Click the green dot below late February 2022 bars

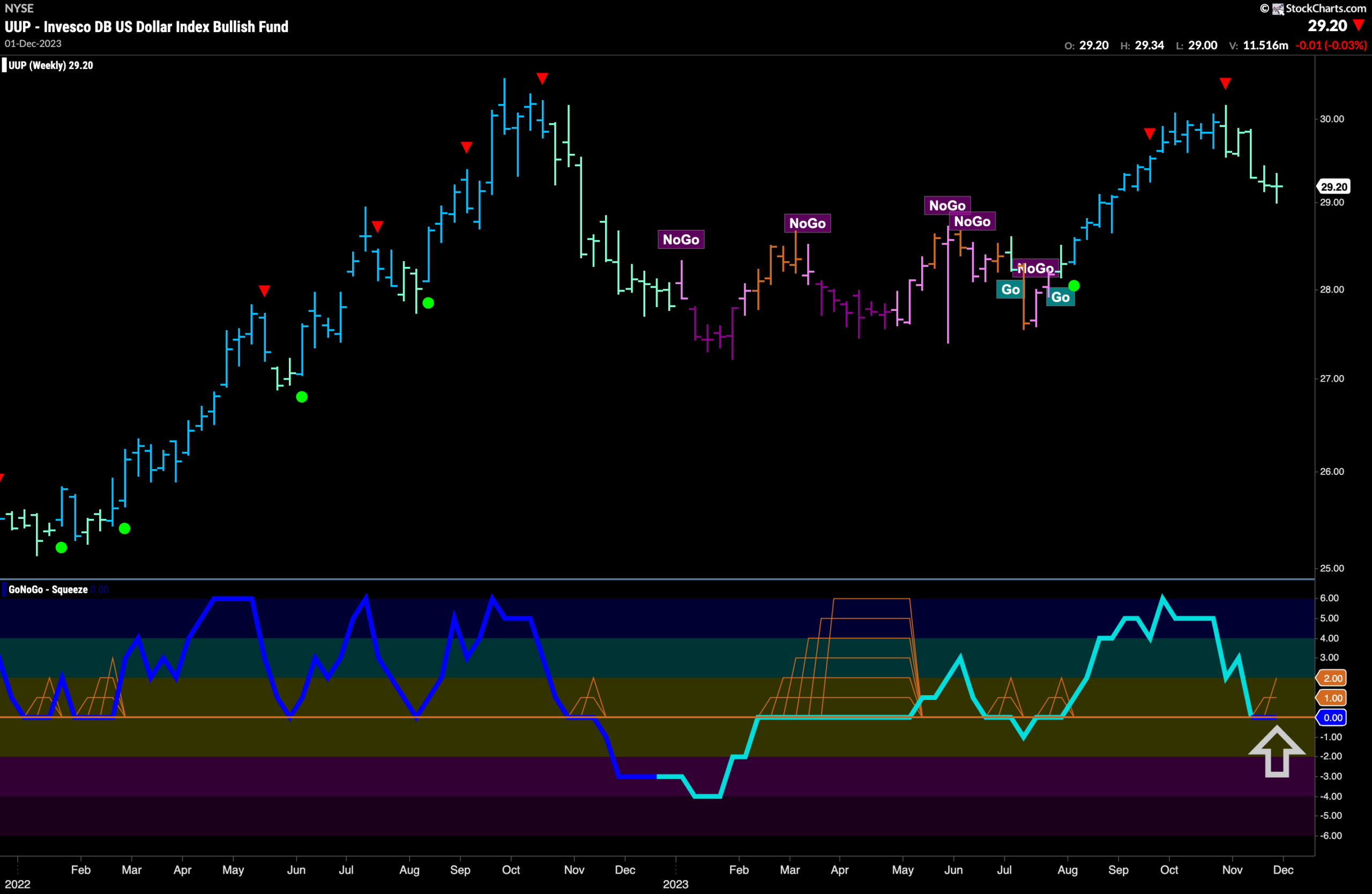coord(124,528)
